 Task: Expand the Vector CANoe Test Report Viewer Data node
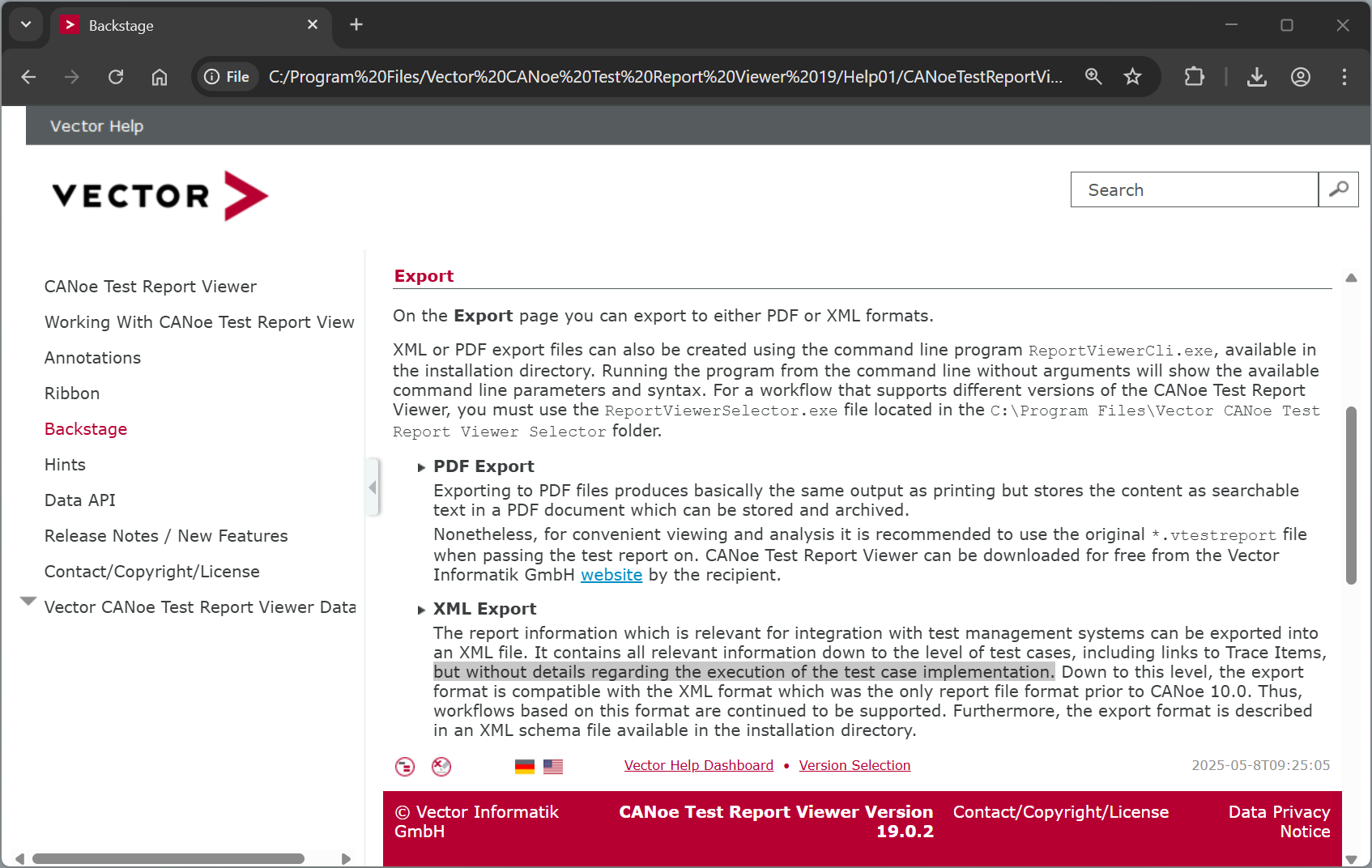coord(28,602)
